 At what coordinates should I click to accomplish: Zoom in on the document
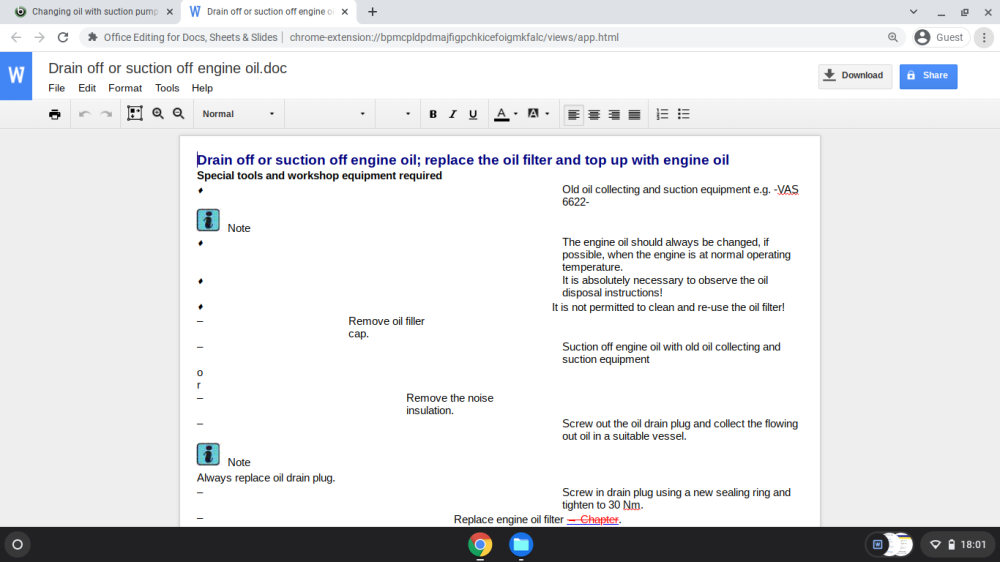[158, 114]
